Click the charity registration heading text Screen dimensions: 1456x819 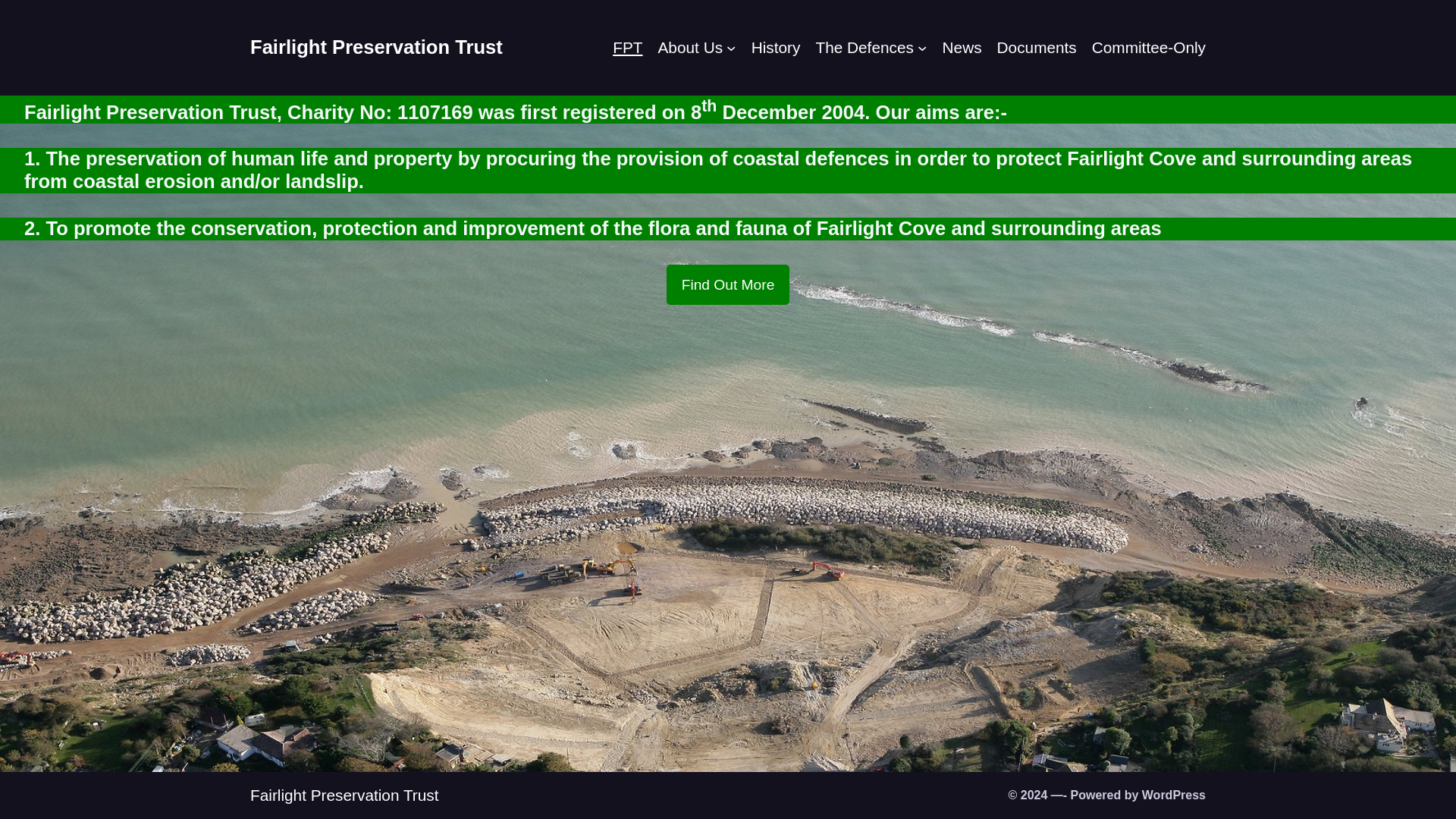pyautogui.click(x=516, y=111)
